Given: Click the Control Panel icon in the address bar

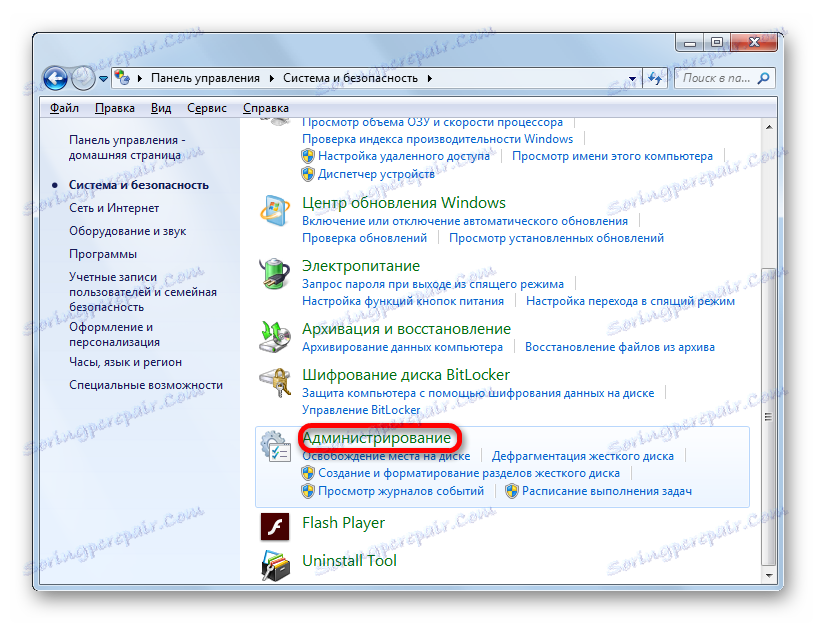Looking at the screenshot, I should coord(122,78).
